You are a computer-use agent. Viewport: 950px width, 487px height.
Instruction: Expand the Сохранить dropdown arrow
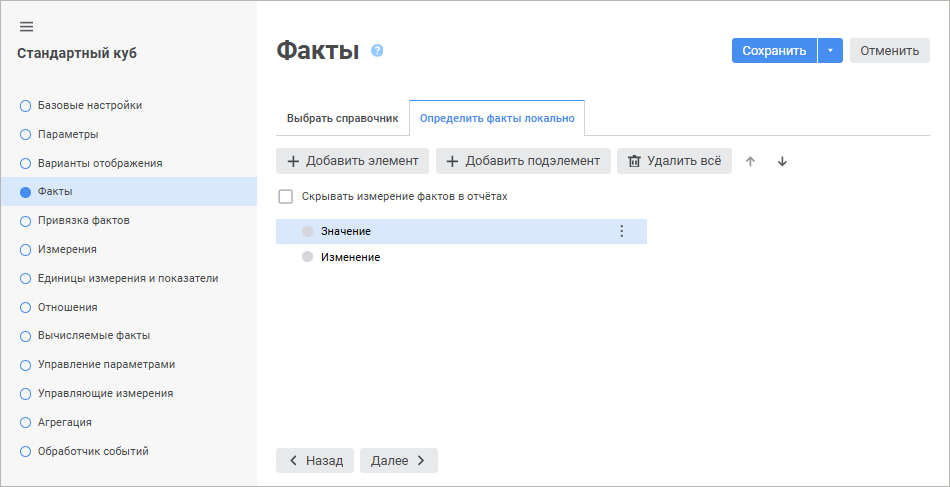pyautogui.click(x=830, y=51)
